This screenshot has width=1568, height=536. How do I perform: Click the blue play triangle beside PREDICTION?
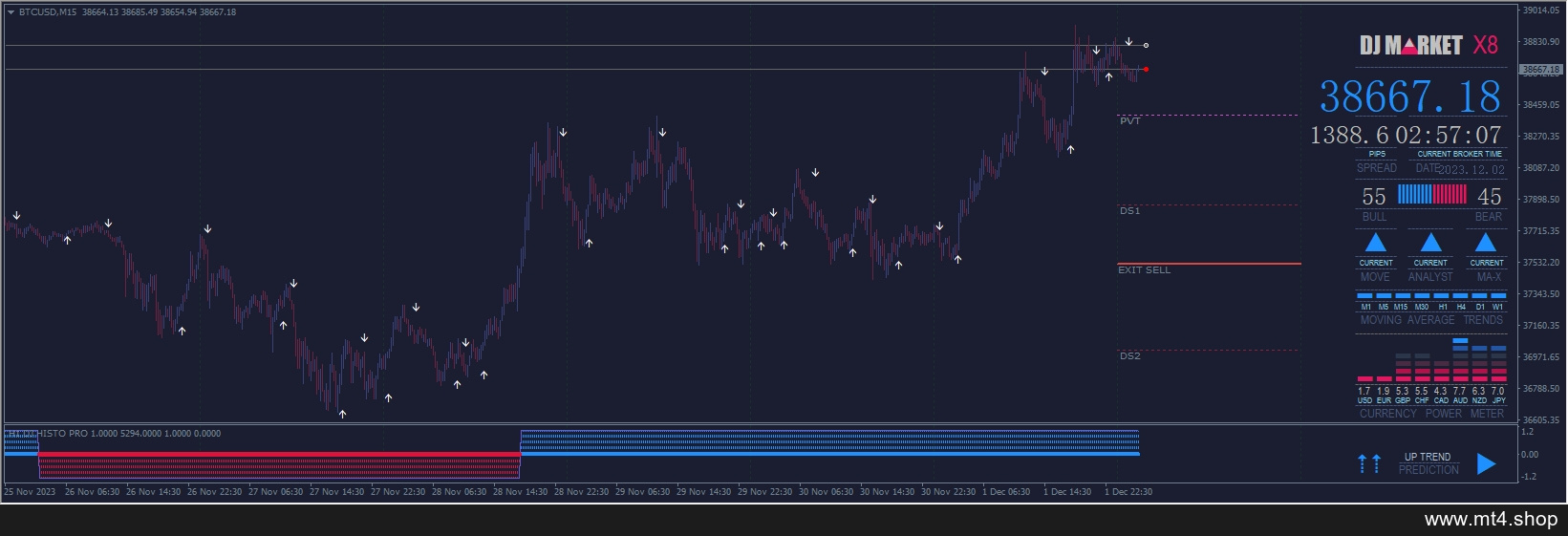[x=1486, y=463]
